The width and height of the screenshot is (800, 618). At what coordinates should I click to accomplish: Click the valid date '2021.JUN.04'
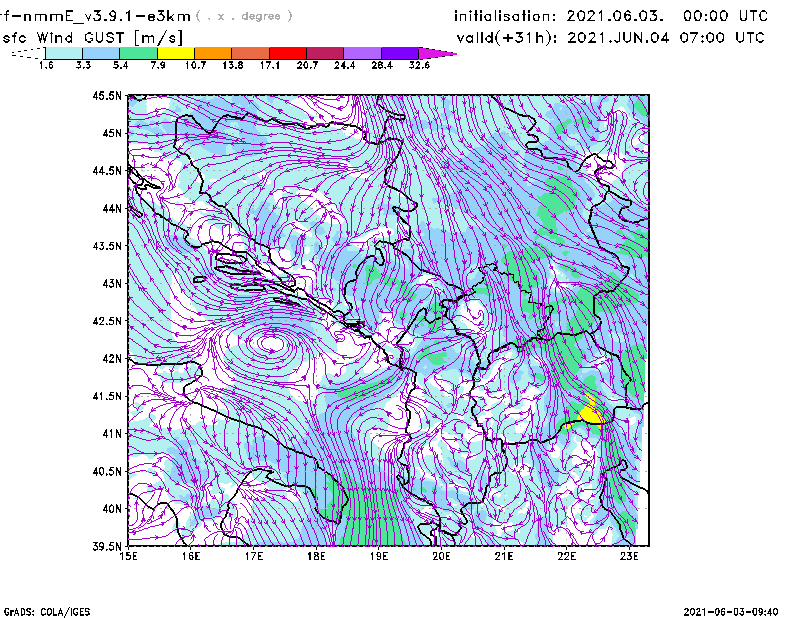click(618, 38)
